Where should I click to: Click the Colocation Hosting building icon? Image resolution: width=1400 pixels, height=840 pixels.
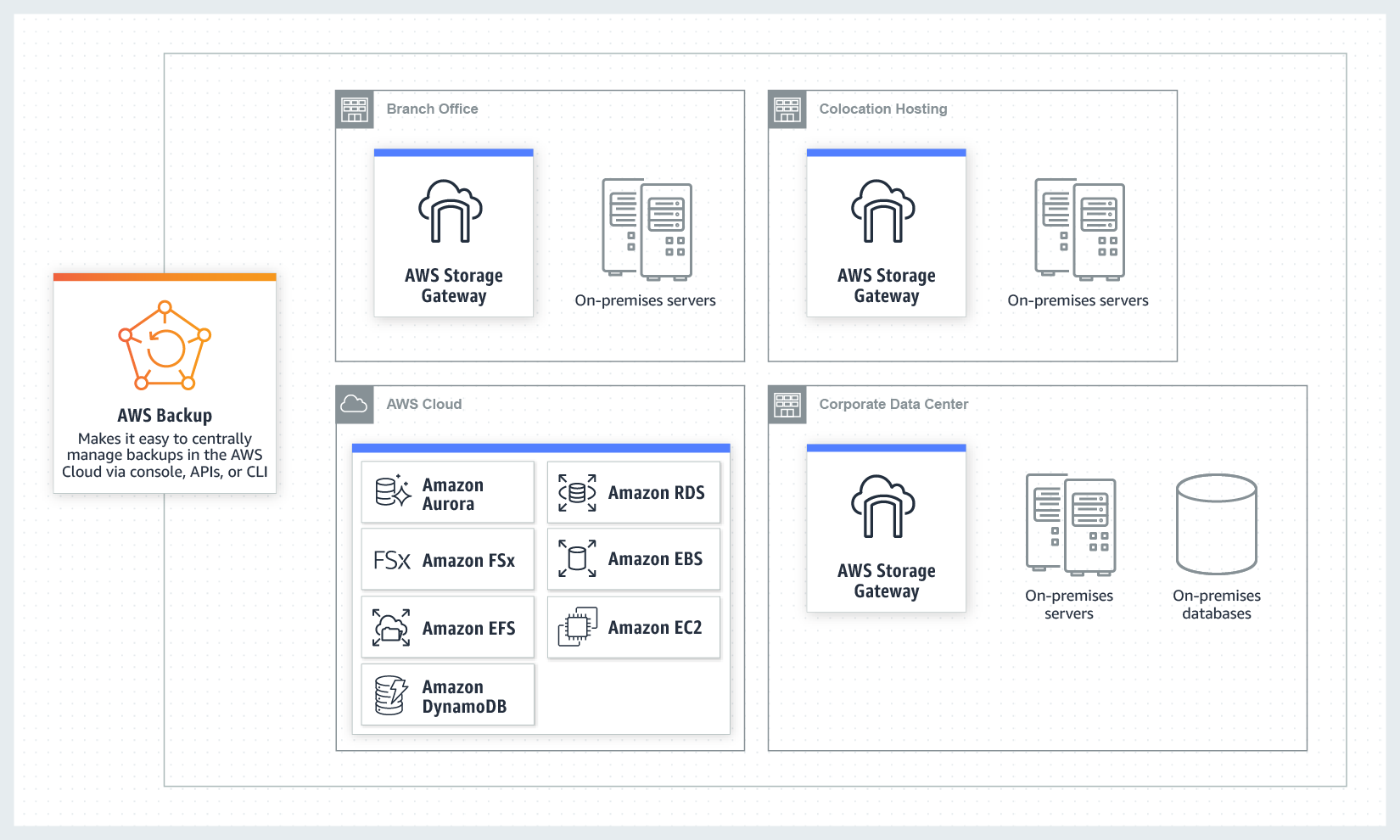787,109
